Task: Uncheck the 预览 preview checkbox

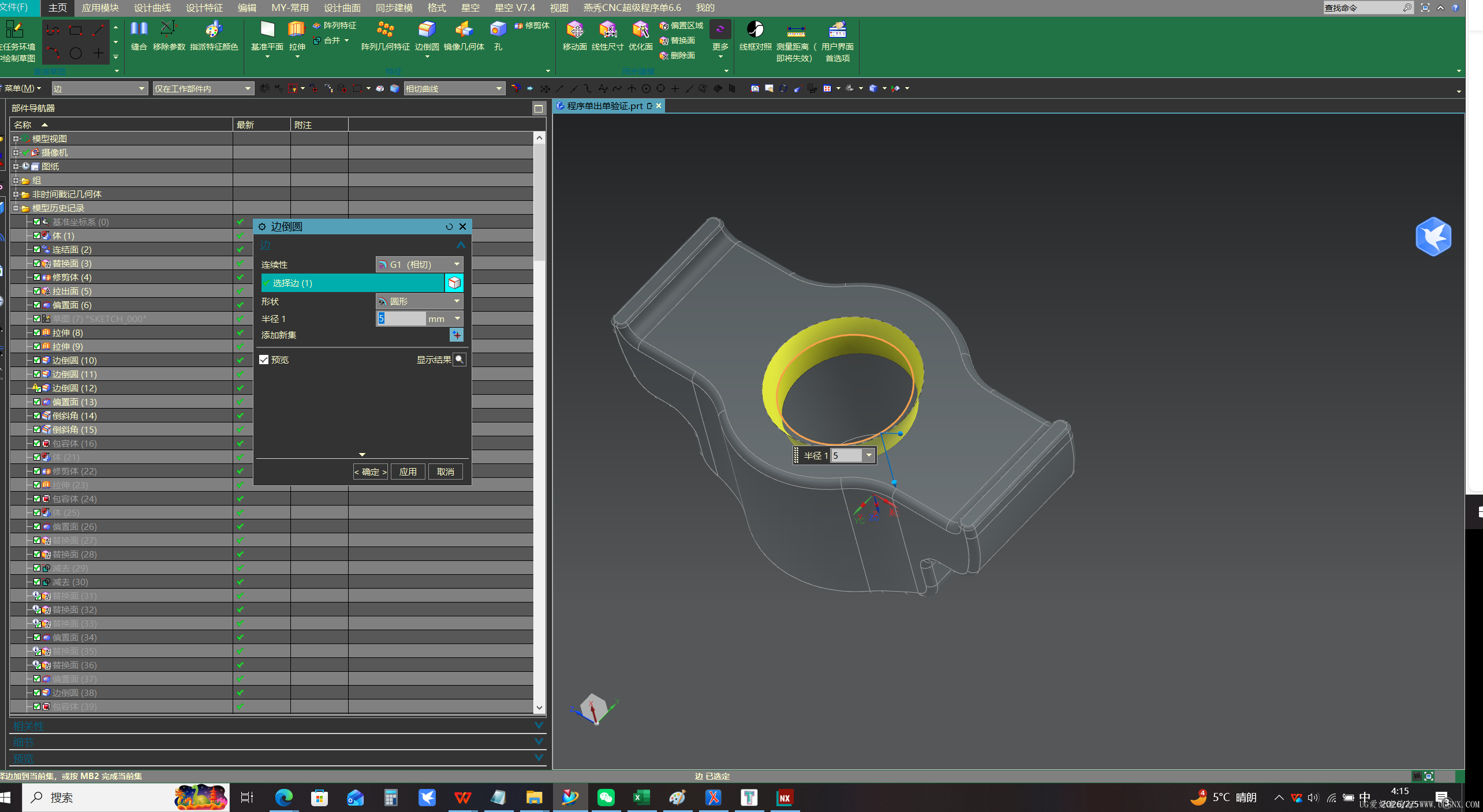Action: (x=264, y=360)
